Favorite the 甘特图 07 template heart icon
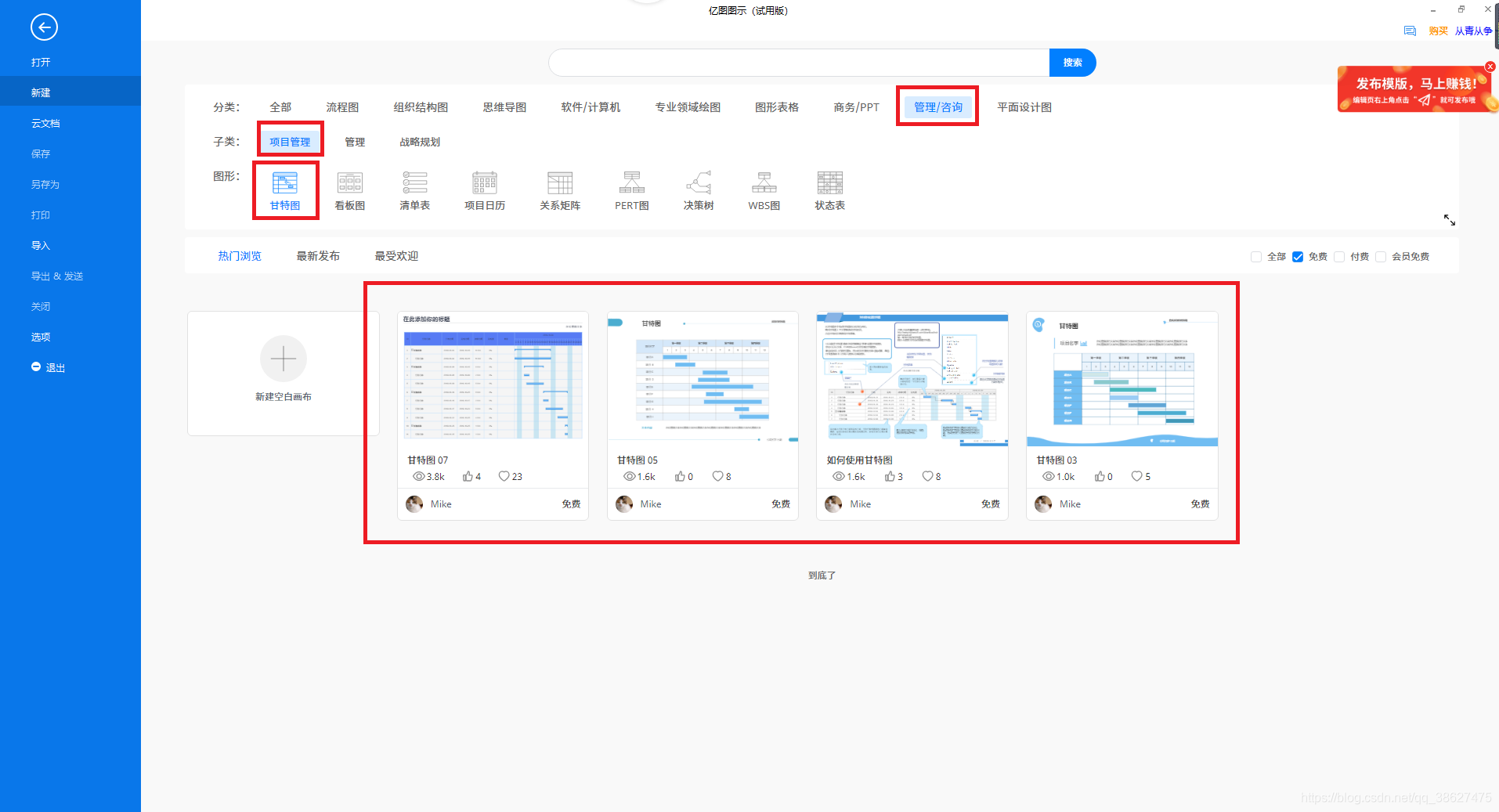Screen dimensions: 1499x812 [504, 476]
